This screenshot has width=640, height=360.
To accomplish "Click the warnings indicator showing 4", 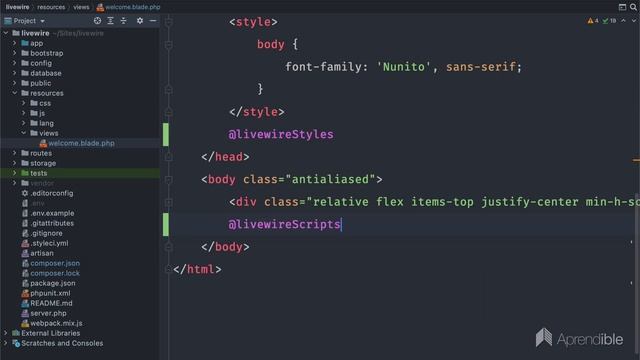I will pos(593,20).
